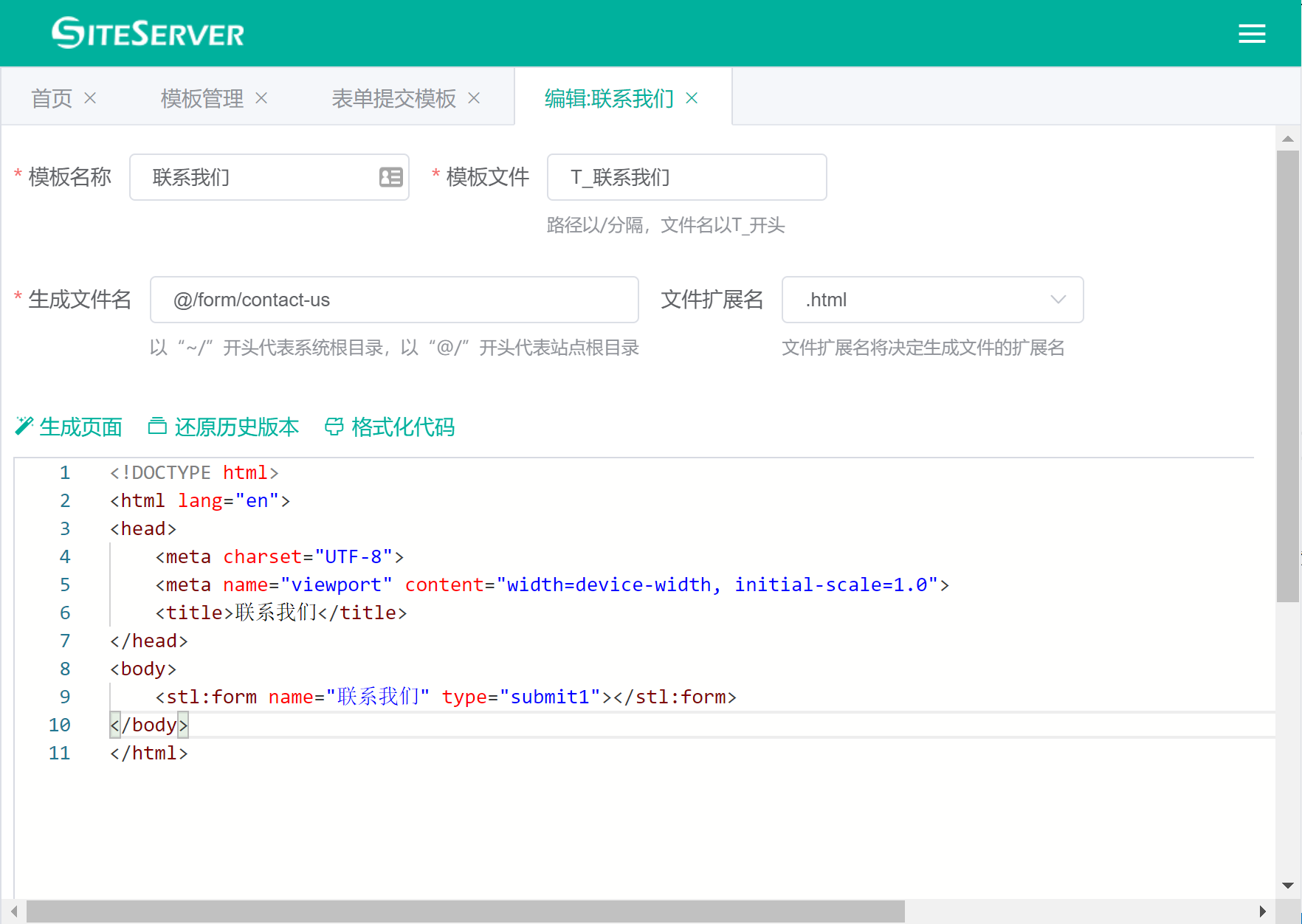Focus the 模板文件 input field
The image size is (1302, 924).
[686, 177]
